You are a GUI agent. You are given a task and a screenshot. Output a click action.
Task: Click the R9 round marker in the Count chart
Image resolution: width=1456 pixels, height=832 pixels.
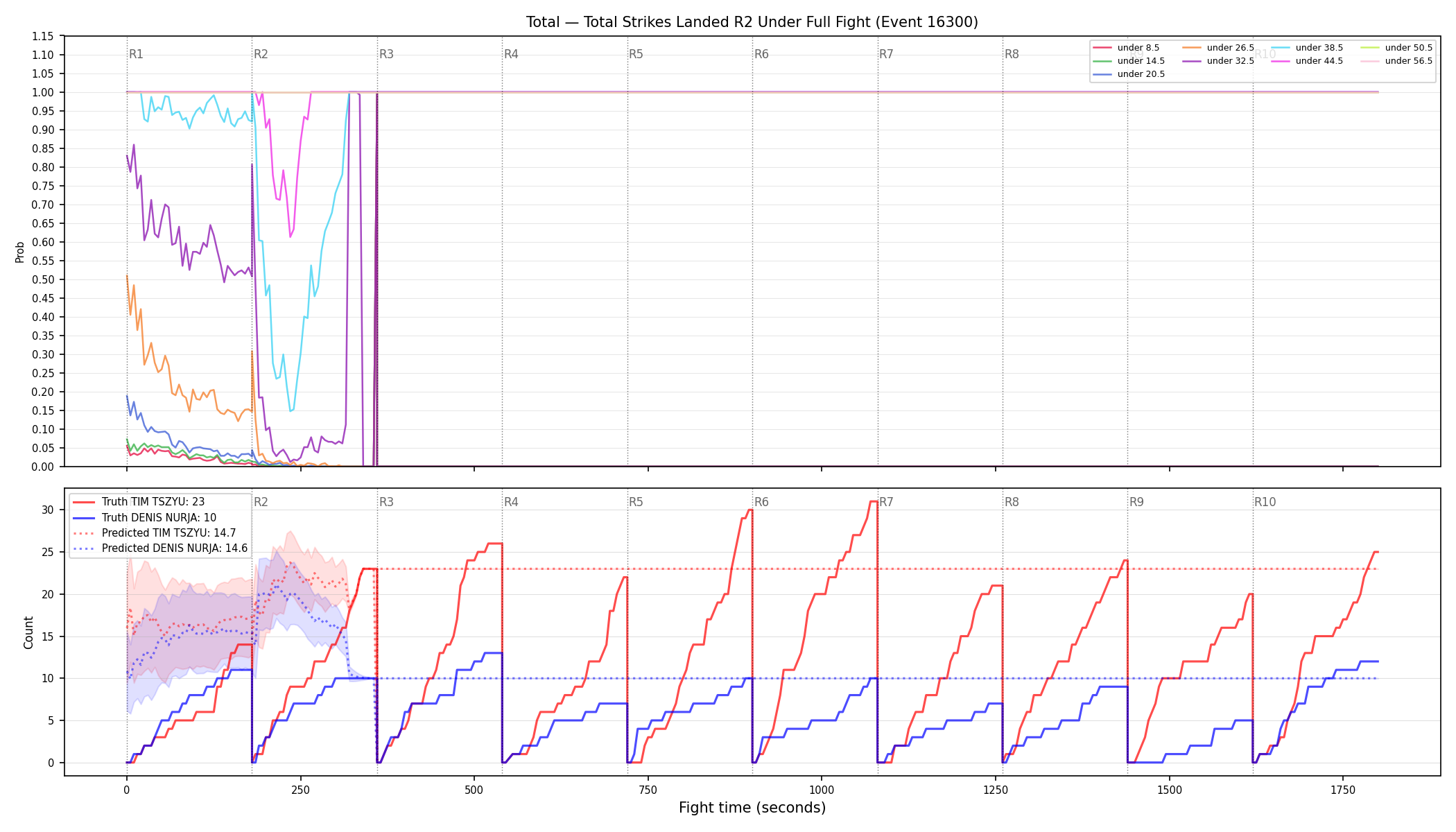pyautogui.click(x=1136, y=502)
